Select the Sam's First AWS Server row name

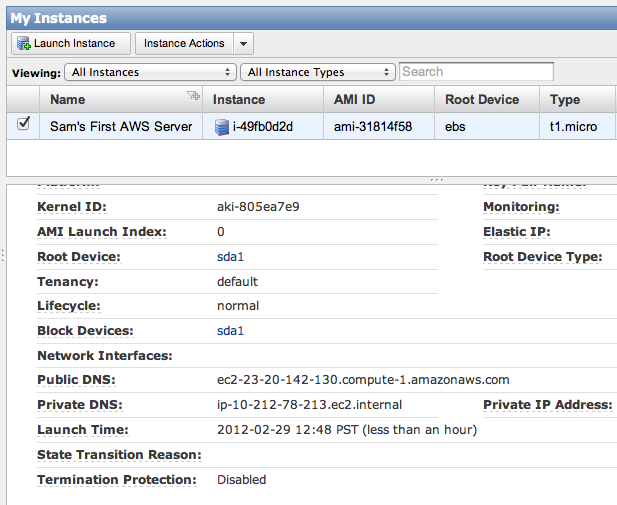tap(121, 127)
